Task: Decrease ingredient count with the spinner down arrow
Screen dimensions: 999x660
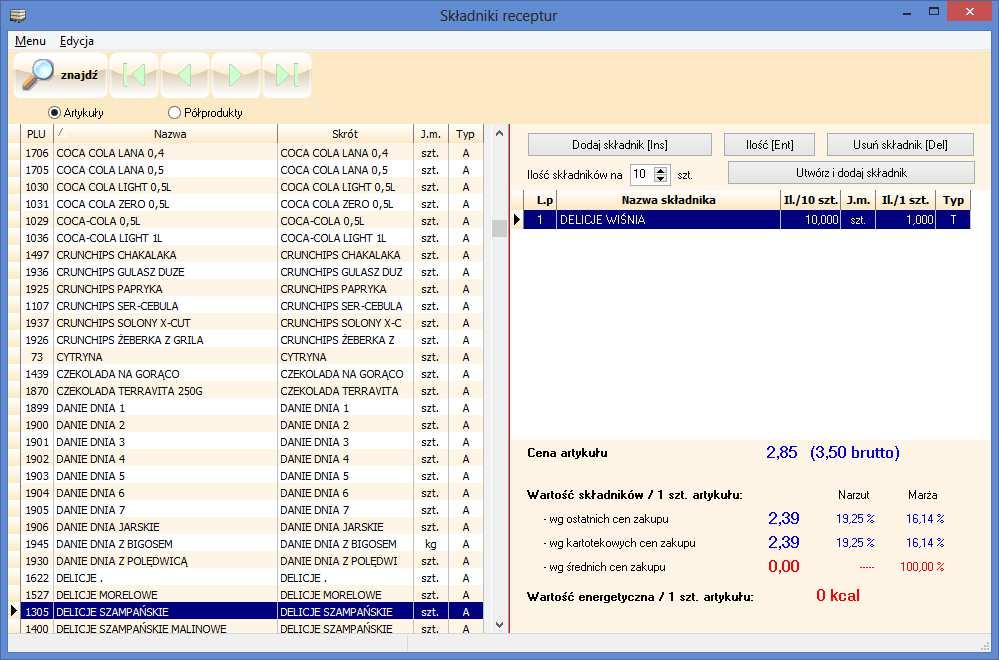Action: (661, 178)
